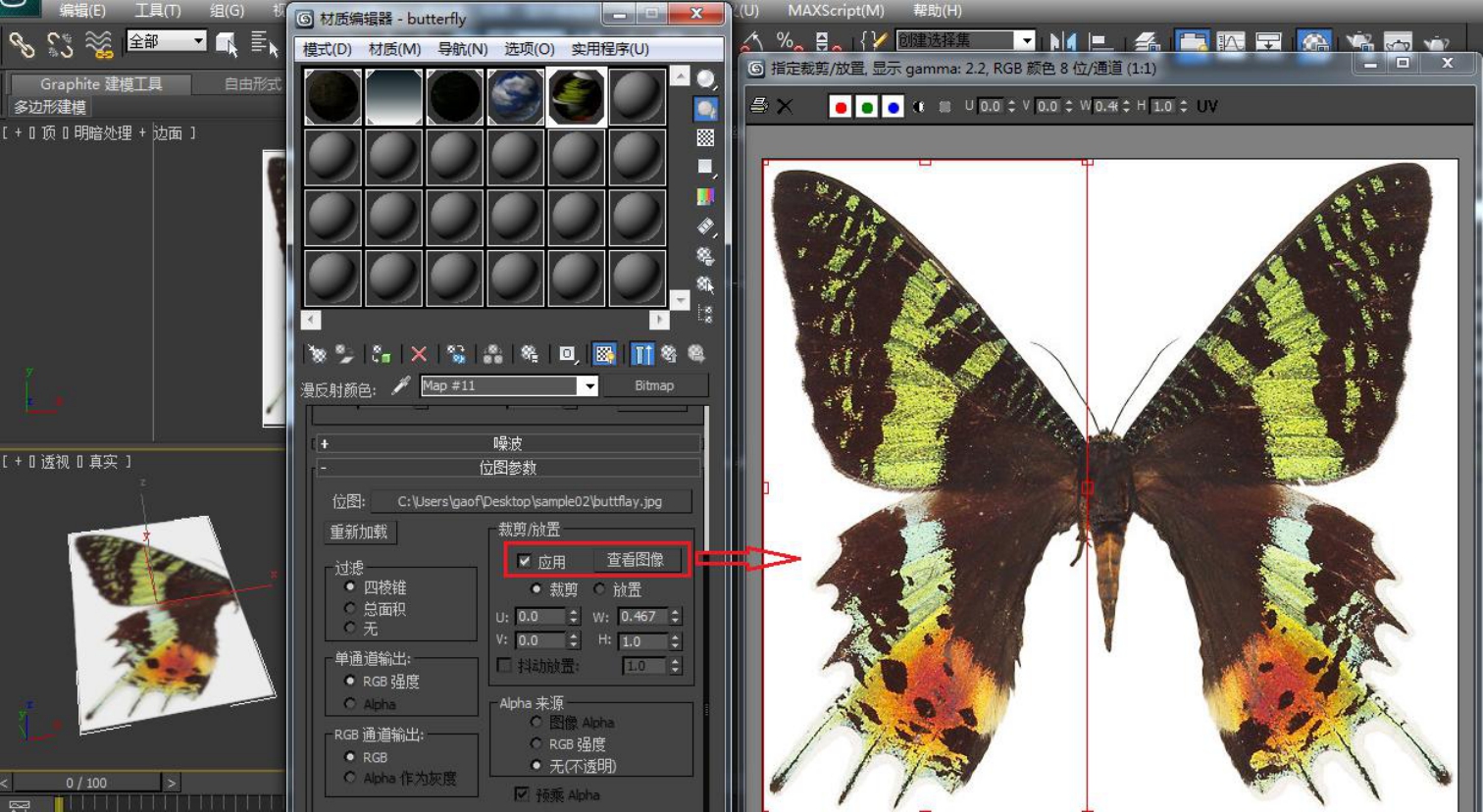1483x812 pixels.
Task: Toggle Show Shaded Material in Viewport icon
Action: (x=605, y=354)
